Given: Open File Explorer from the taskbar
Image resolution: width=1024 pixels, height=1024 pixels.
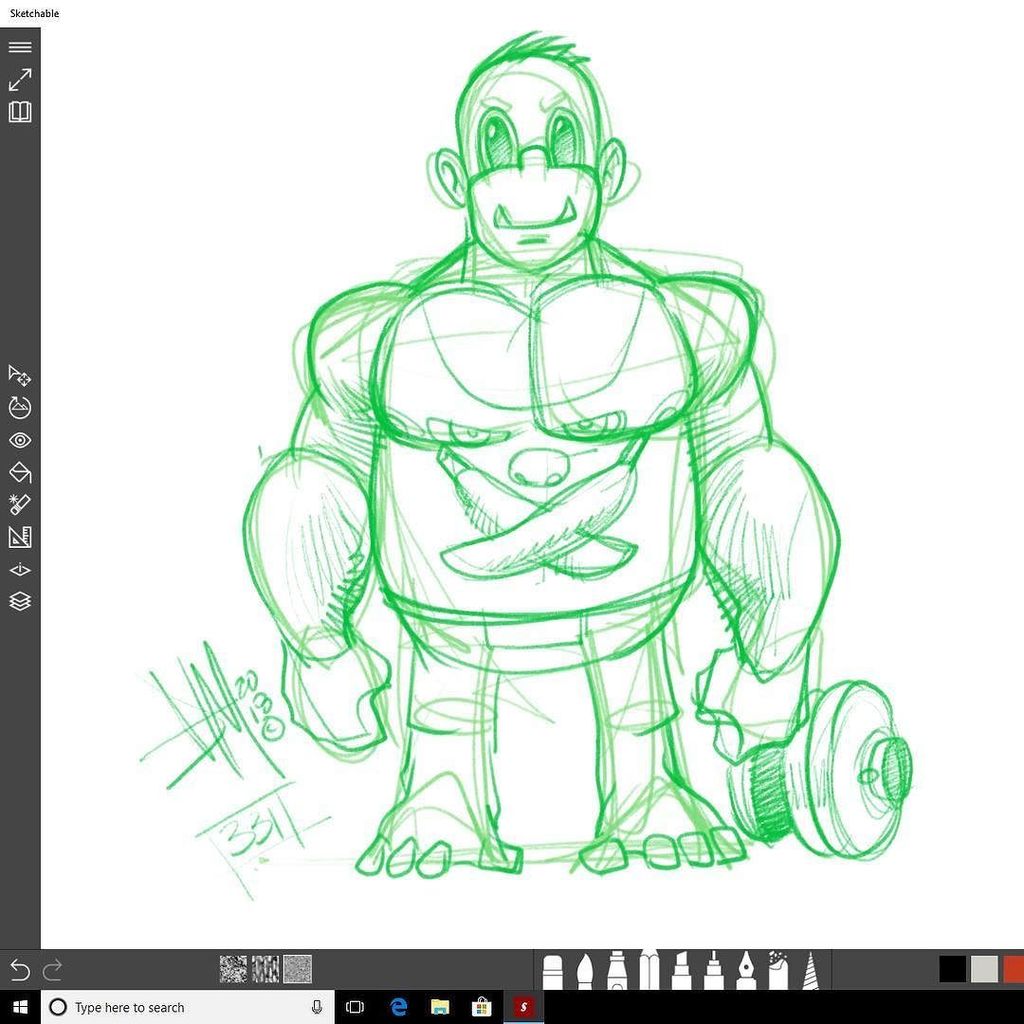Looking at the screenshot, I should [x=440, y=1007].
